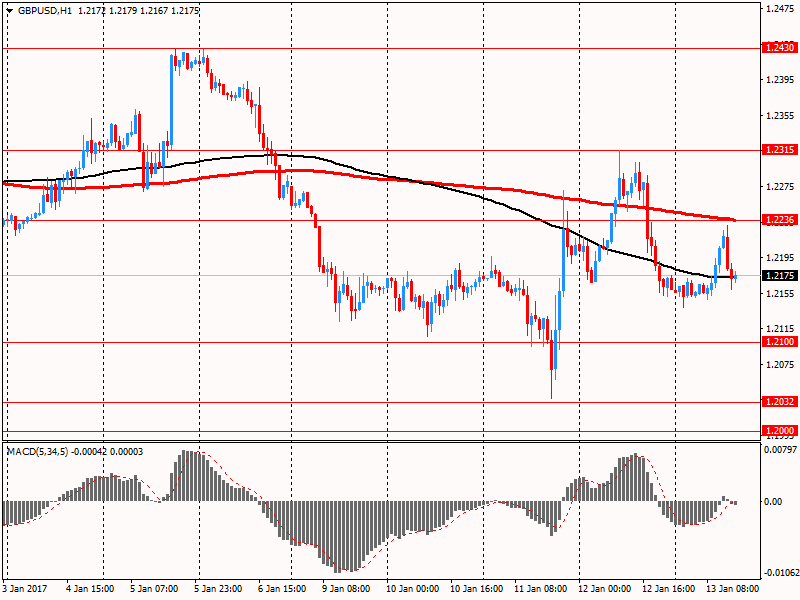This screenshot has width=800, height=600.
Task: Click the 9 Jan 08:00 time label
Action: (x=346, y=588)
